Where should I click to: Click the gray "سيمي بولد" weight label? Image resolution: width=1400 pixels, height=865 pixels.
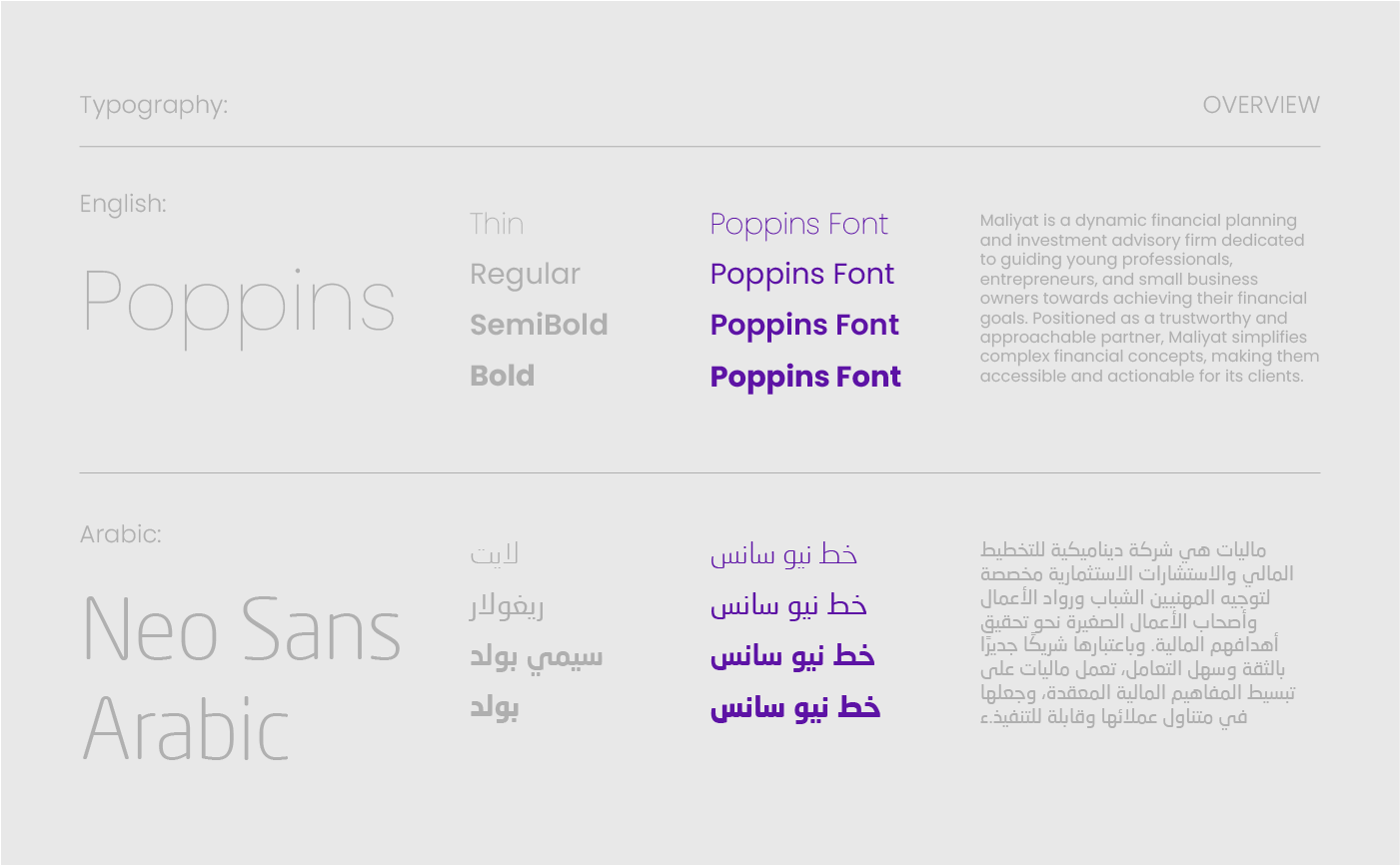point(537,656)
